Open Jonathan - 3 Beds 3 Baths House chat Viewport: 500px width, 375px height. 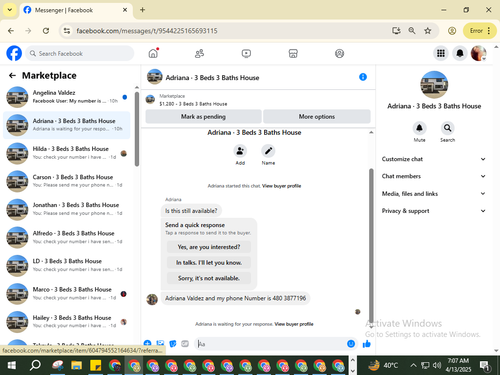pos(67,209)
